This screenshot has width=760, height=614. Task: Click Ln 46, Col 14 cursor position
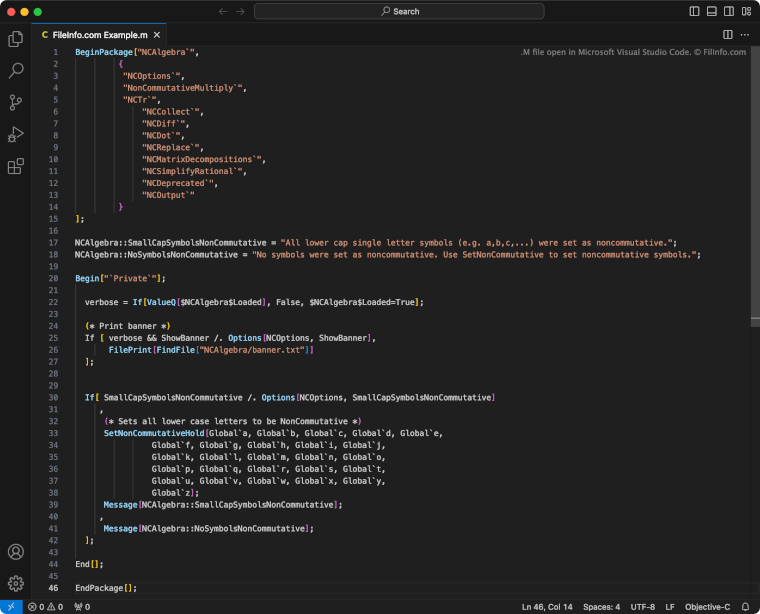click(x=548, y=607)
